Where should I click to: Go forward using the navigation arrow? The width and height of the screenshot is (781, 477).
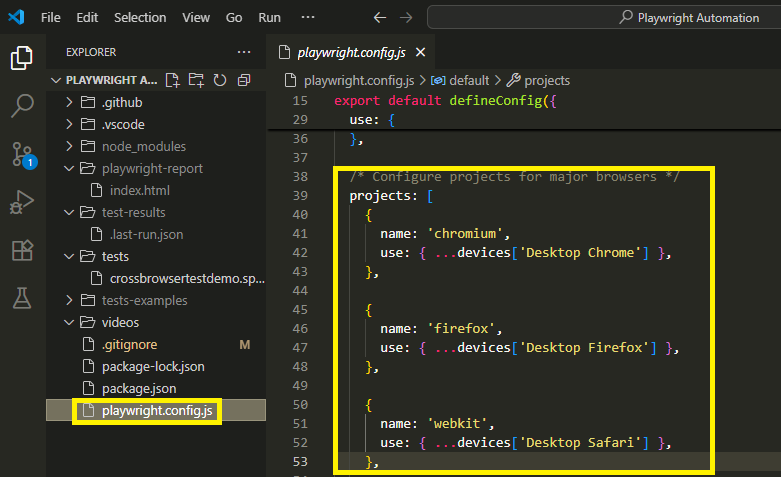[406, 17]
